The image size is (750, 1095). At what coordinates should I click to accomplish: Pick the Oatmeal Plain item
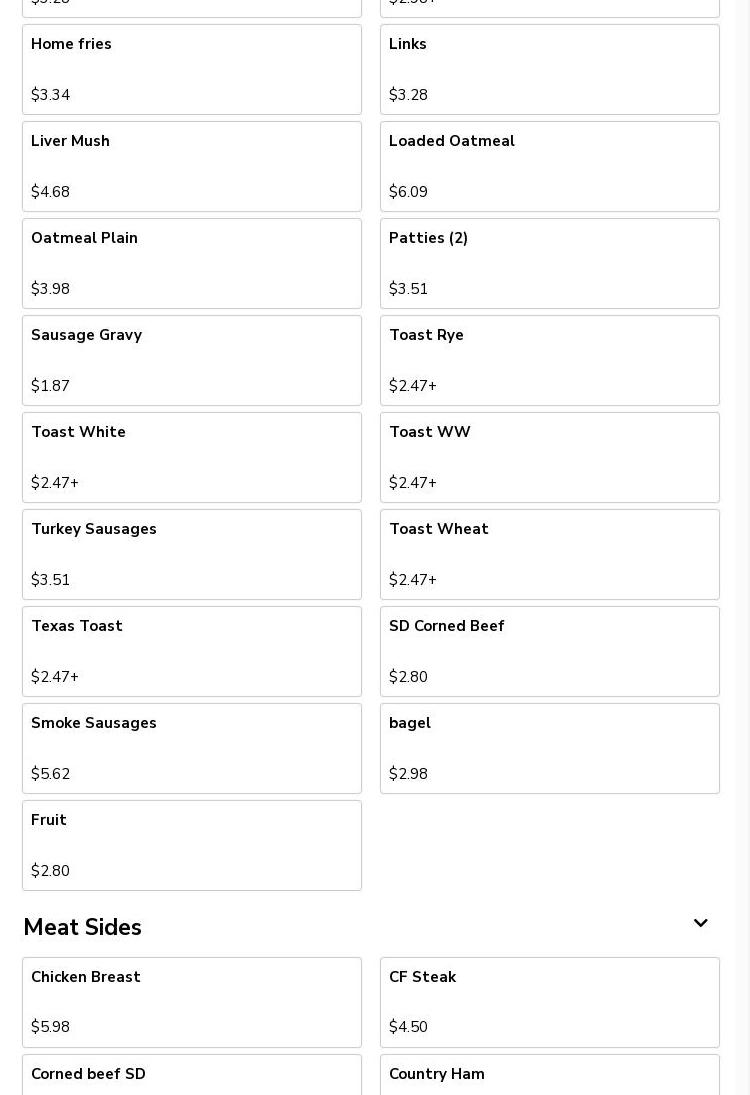[x=191, y=263]
